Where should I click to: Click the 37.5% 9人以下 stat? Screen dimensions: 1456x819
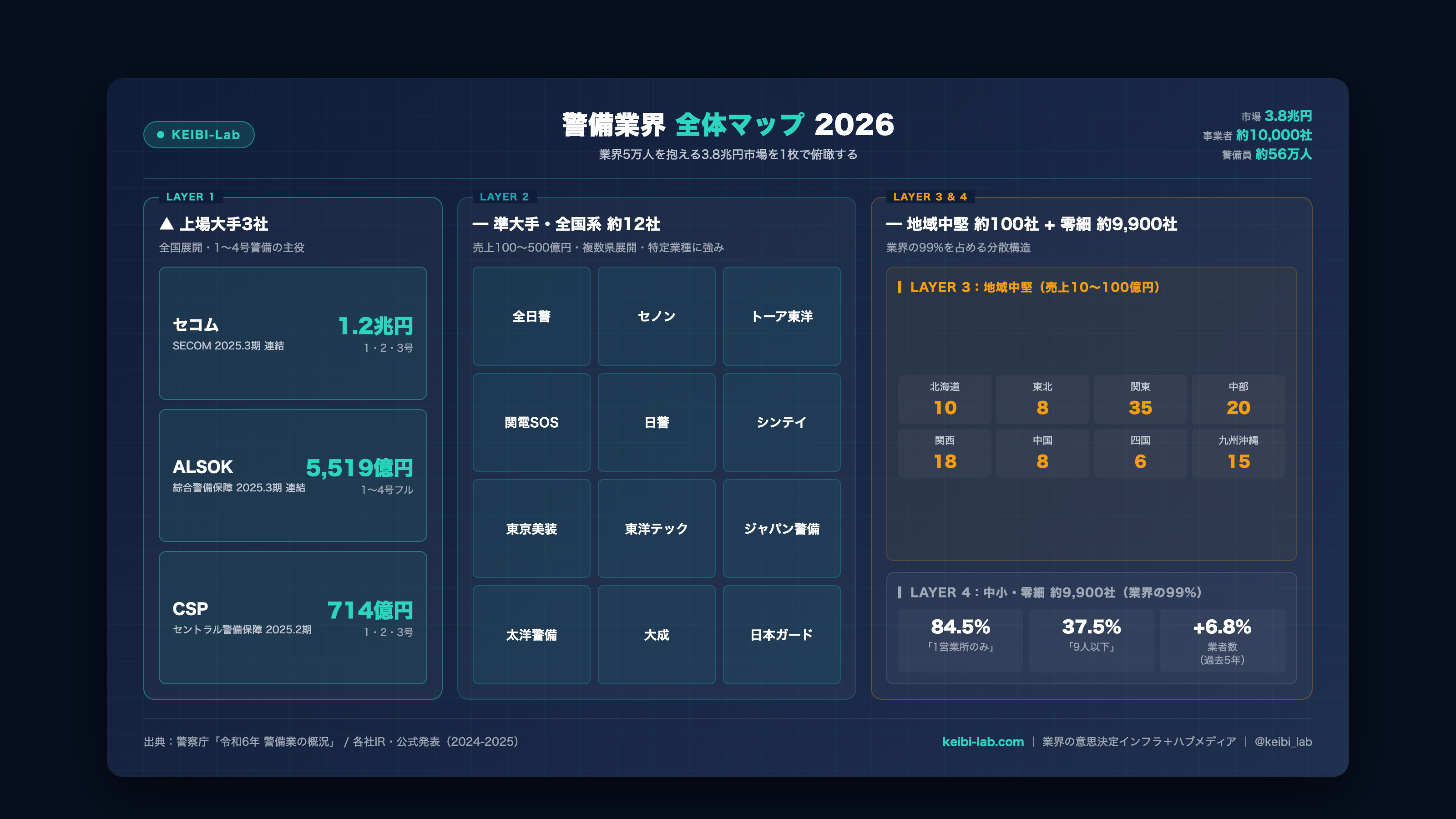(1092, 640)
